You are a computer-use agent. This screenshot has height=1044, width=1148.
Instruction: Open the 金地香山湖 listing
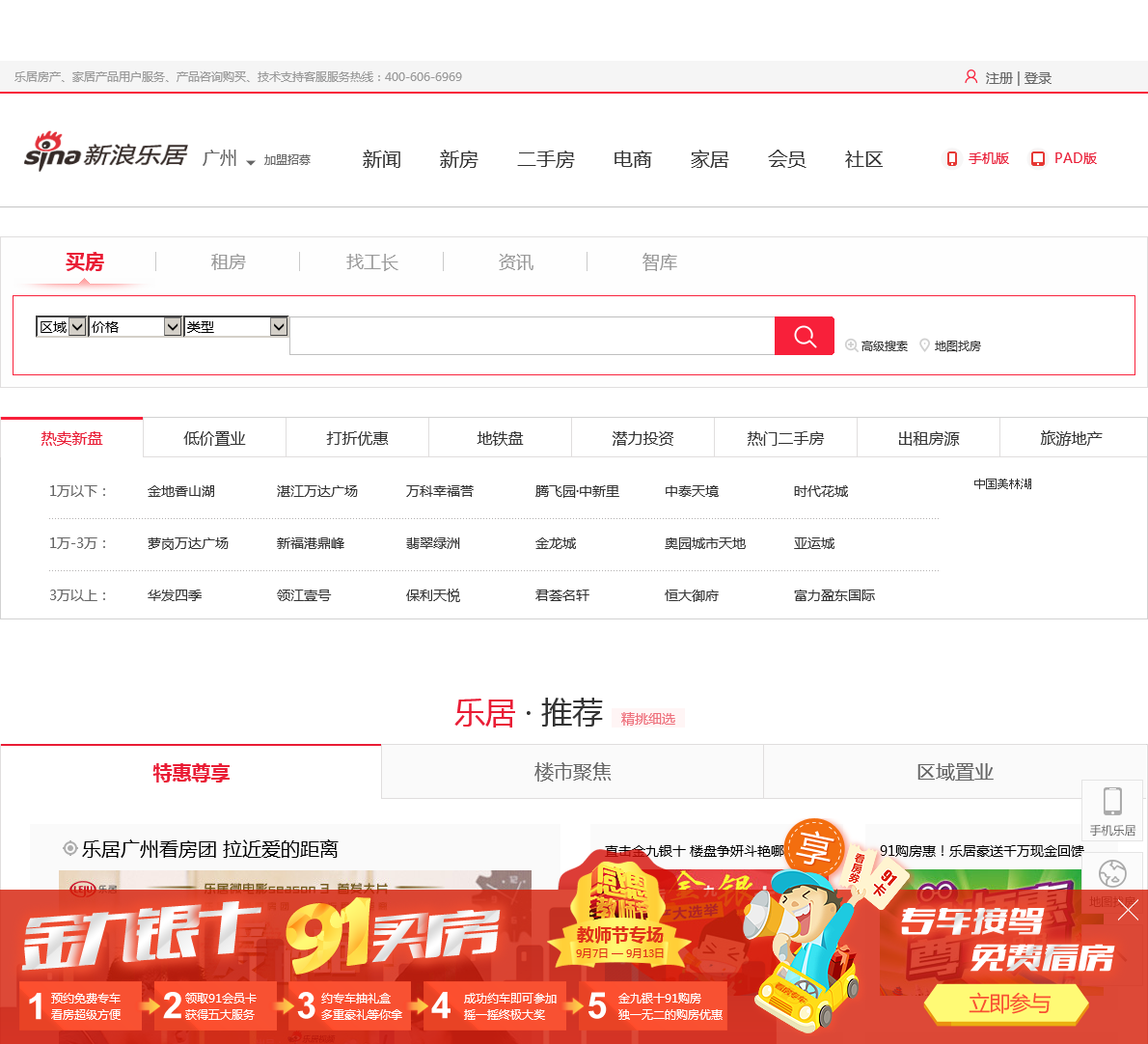pos(180,491)
